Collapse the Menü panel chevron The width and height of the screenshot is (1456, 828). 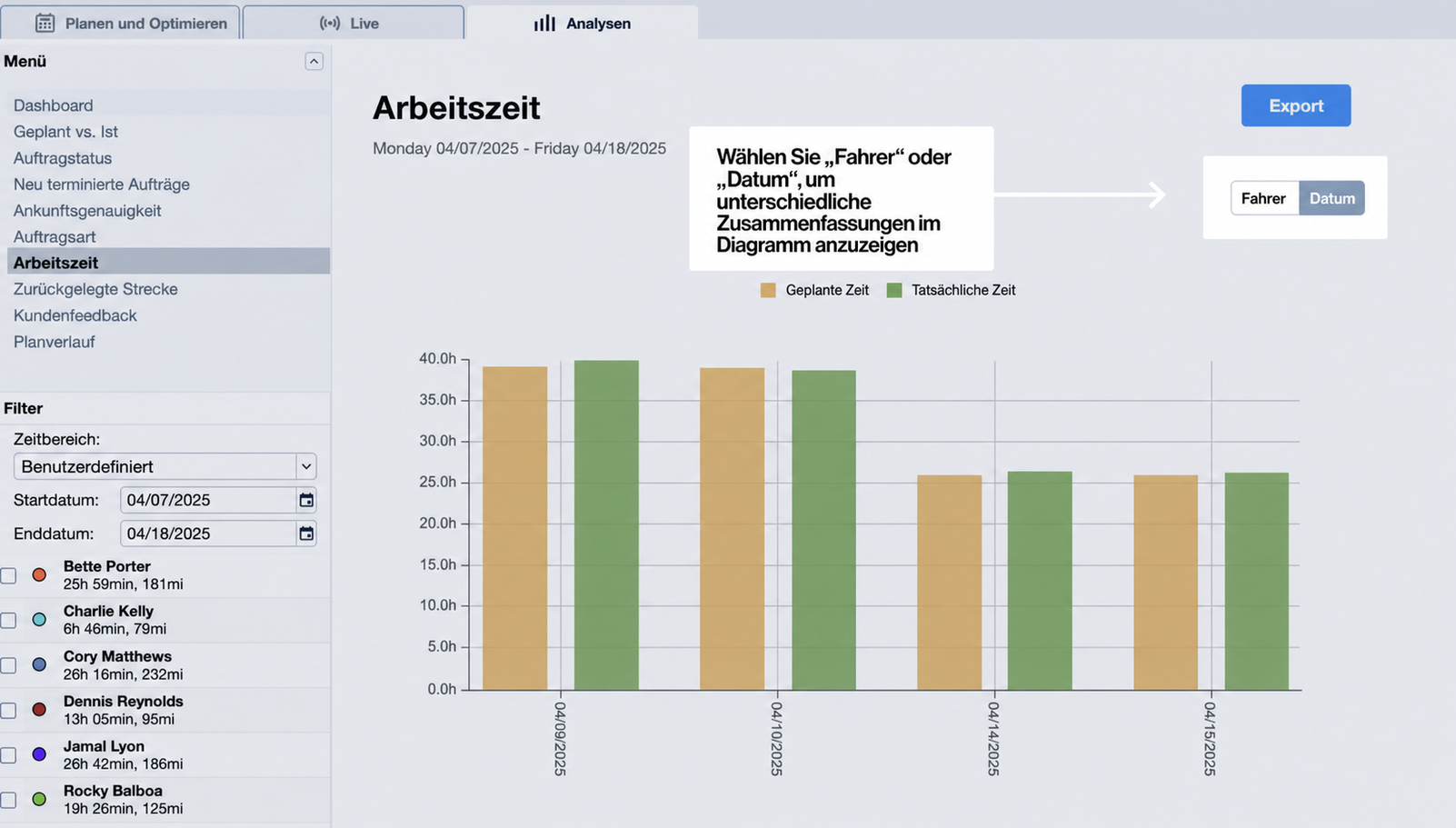point(314,61)
